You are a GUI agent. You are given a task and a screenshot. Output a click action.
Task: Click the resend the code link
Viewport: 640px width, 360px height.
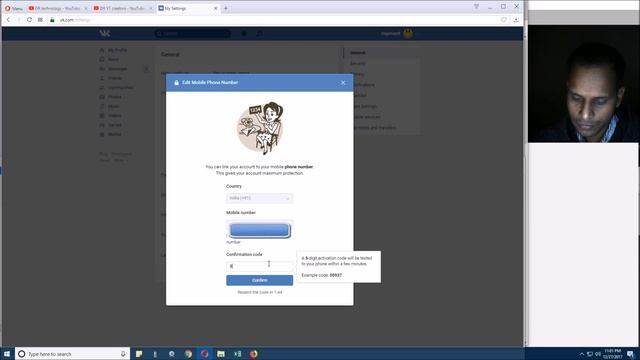(x=260, y=292)
